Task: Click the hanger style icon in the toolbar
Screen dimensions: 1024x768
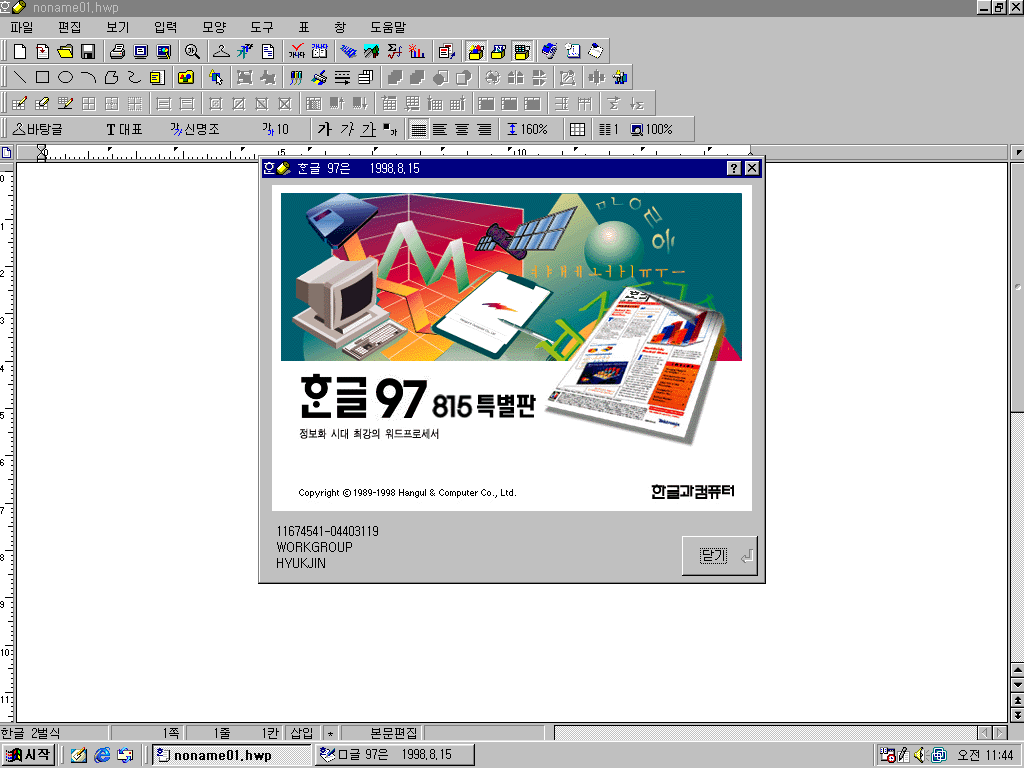Action: [221, 52]
